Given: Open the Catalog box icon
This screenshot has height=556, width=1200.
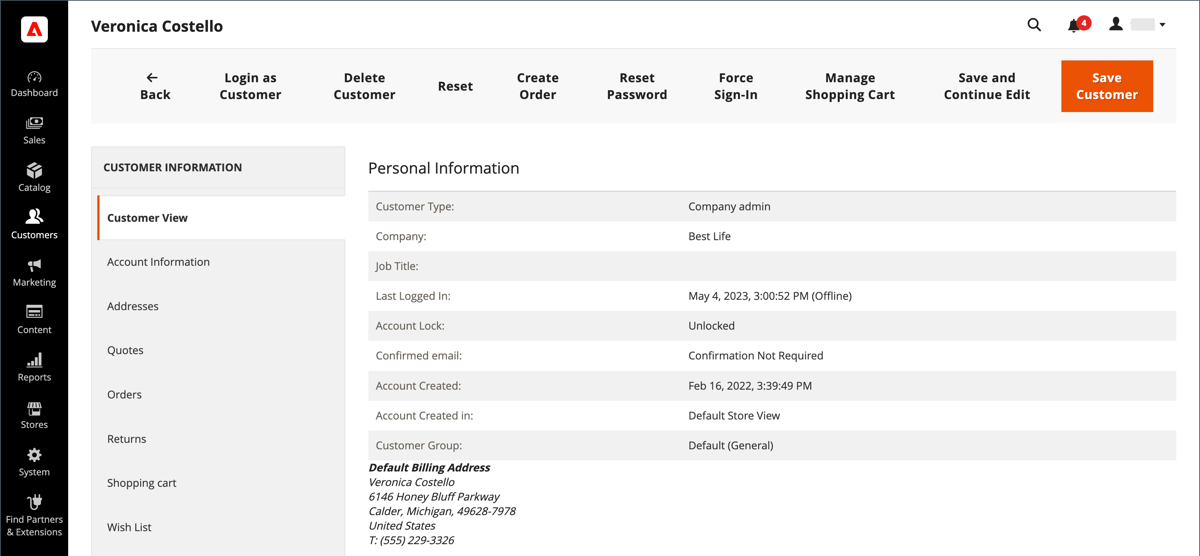Looking at the screenshot, I should coord(34,171).
